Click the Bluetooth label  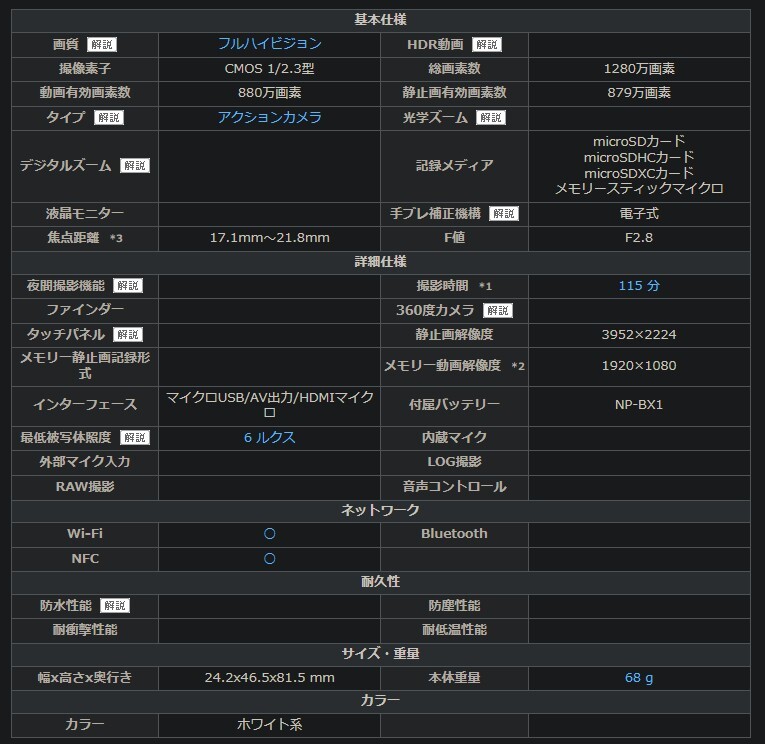pyautogui.click(x=454, y=534)
